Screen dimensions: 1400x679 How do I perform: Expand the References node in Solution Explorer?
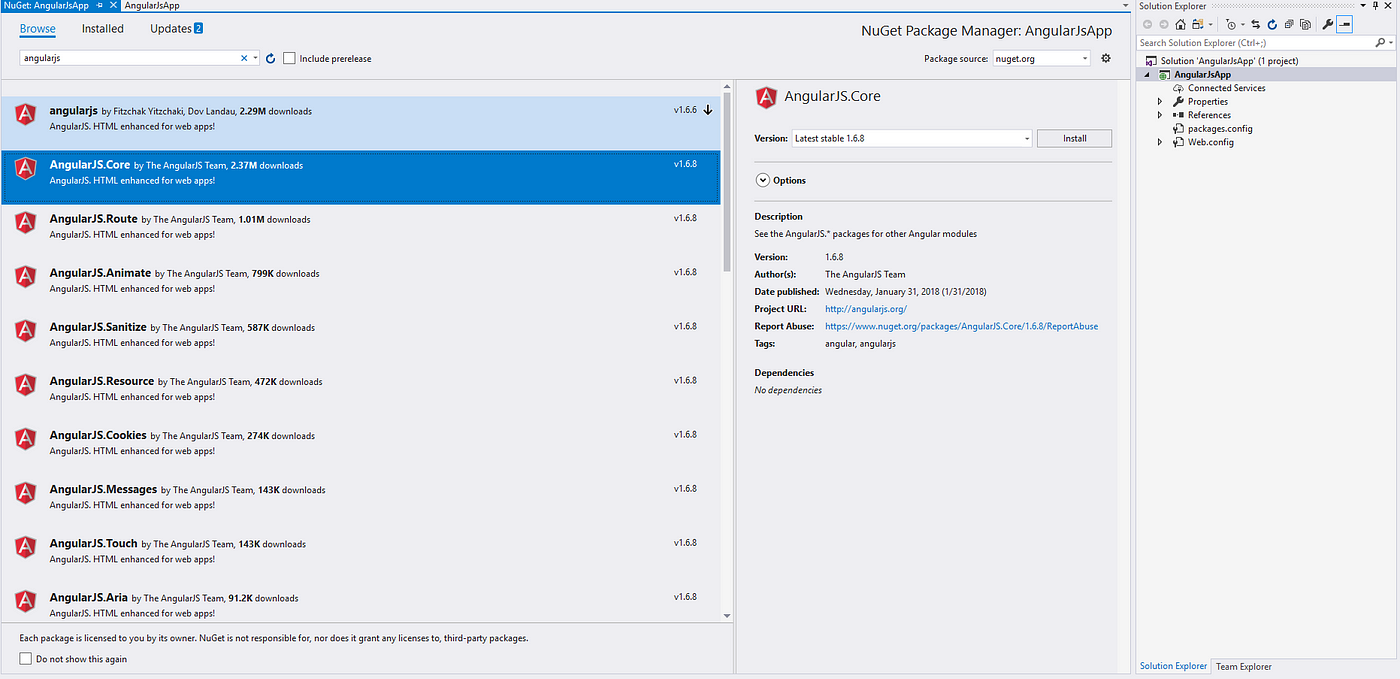tap(1160, 115)
